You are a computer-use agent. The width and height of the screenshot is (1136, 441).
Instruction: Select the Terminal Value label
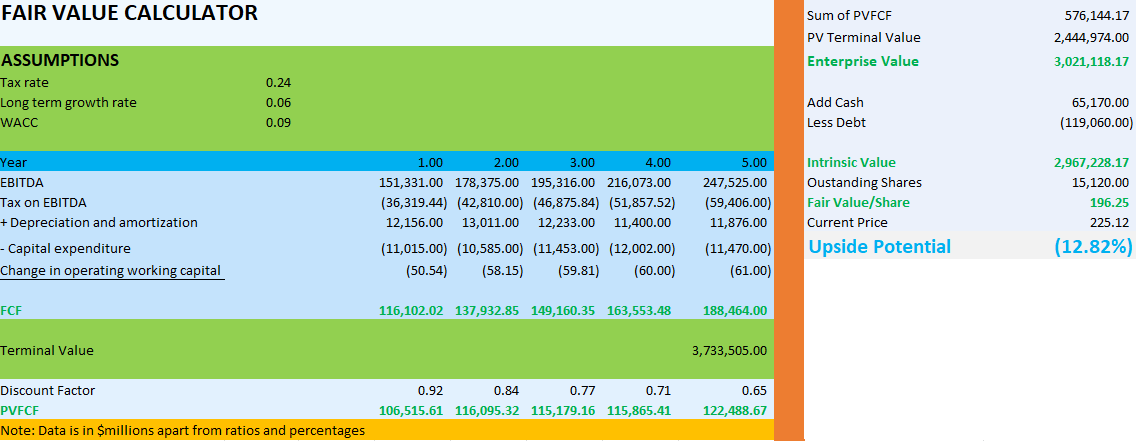coord(47,350)
